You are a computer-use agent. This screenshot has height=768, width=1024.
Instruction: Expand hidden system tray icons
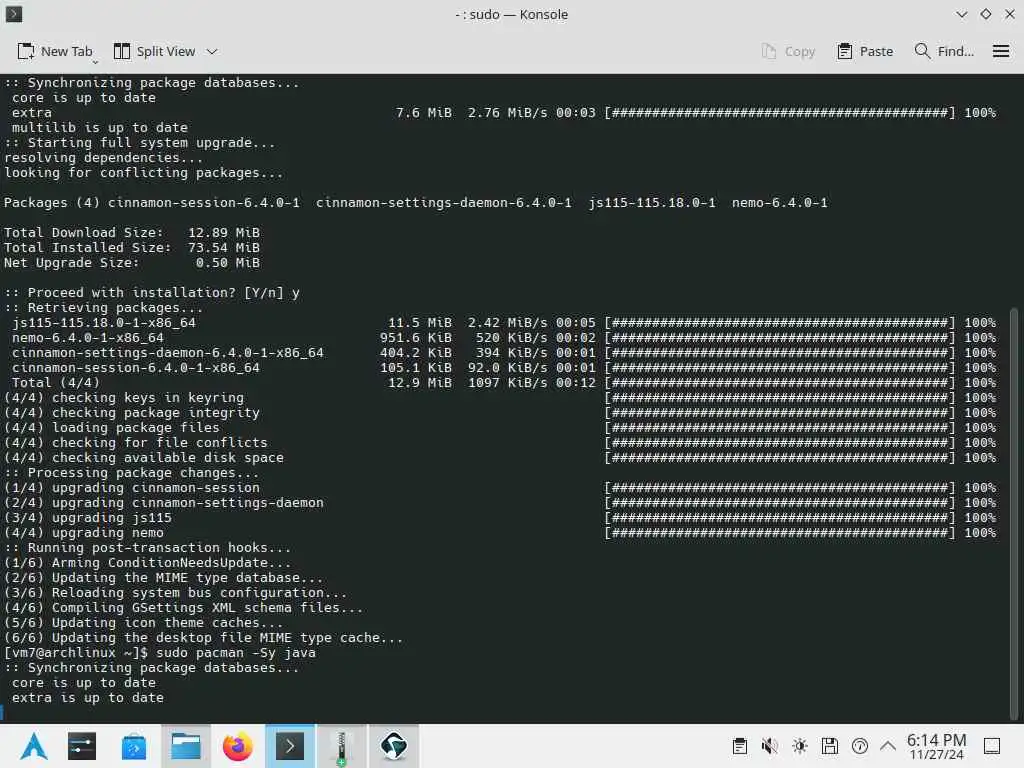[888, 746]
